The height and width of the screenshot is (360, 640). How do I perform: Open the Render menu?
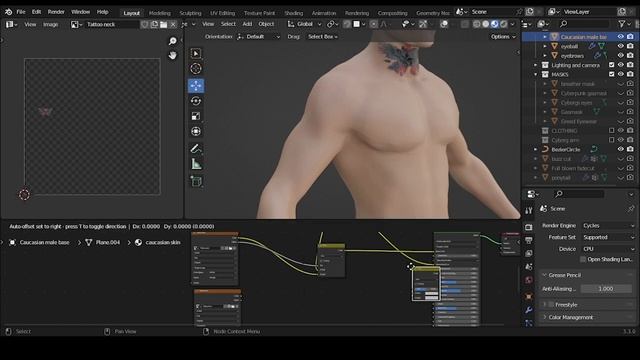[56, 12]
